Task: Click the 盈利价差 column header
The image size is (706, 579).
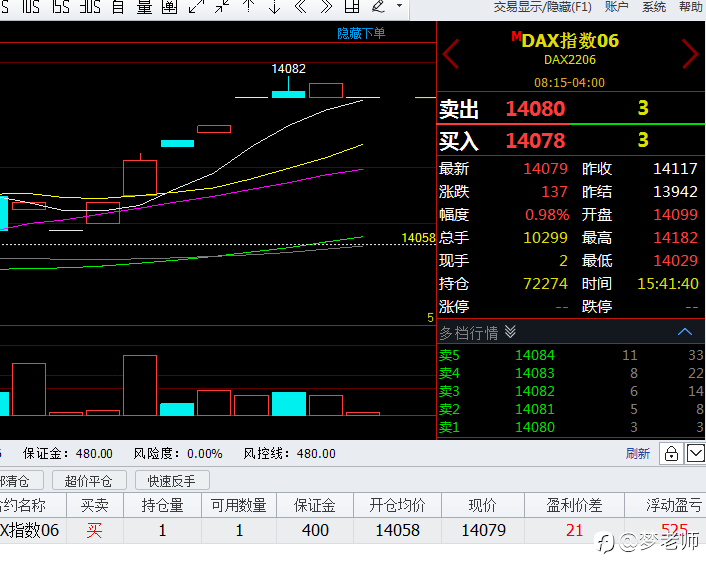Action: pyautogui.click(x=574, y=505)
